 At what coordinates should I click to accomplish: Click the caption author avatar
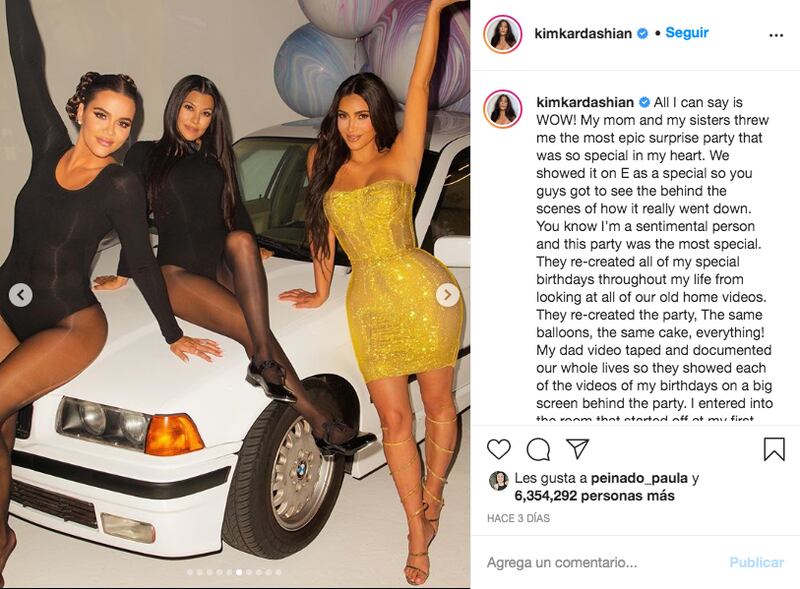tap(503, 109)
